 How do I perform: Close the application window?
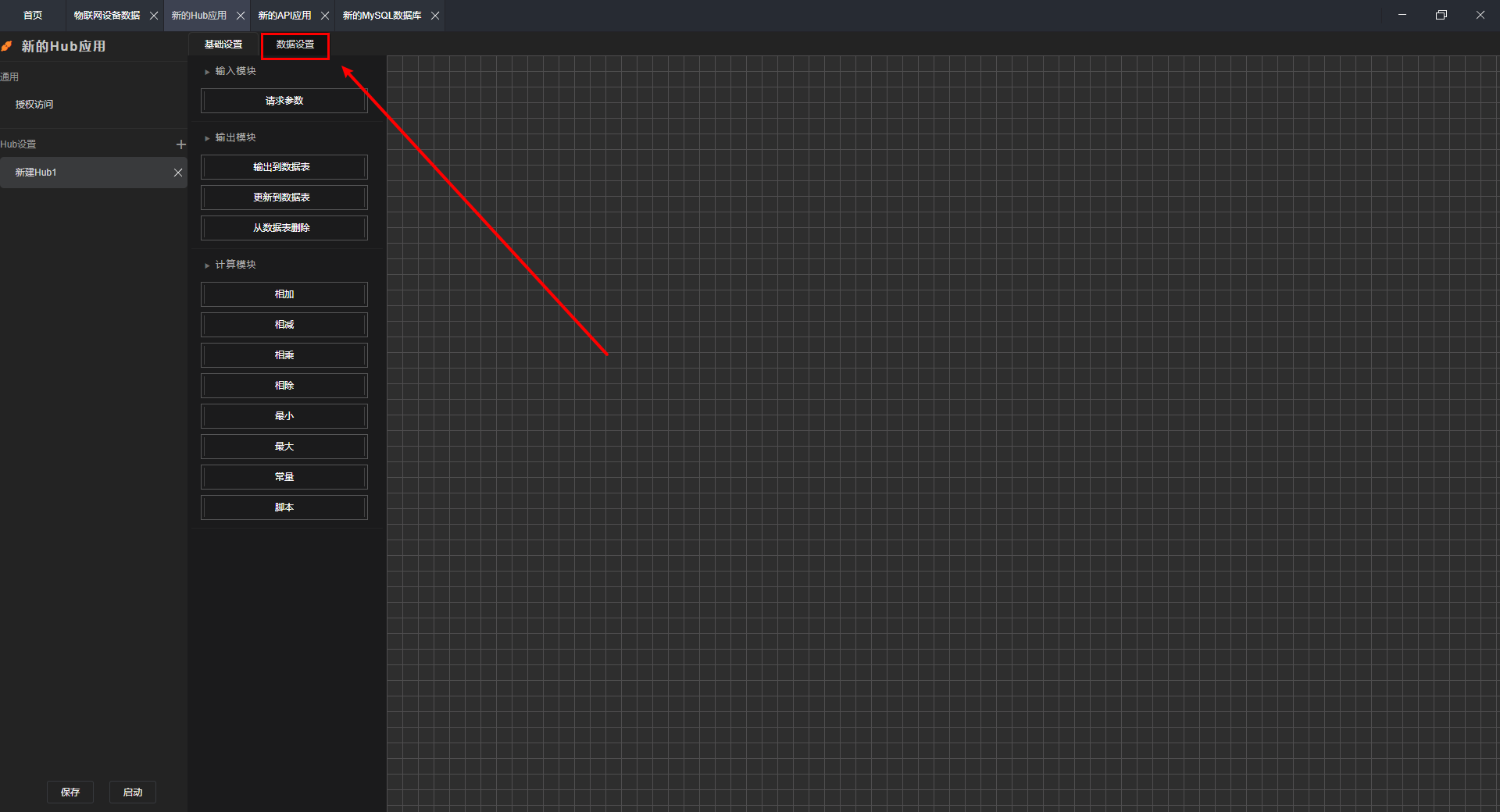coord(1480,15)
